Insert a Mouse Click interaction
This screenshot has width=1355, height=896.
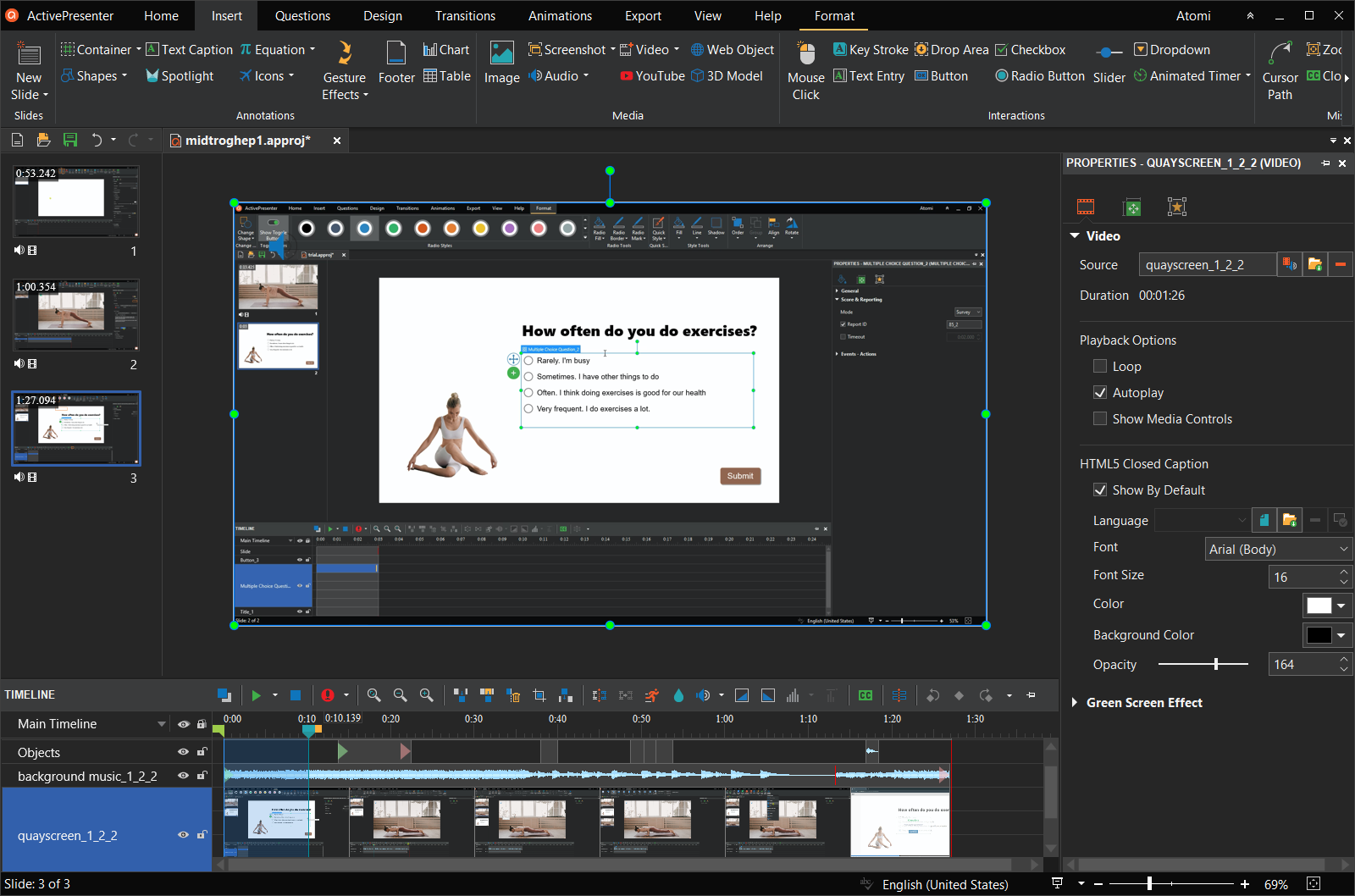pyautogui.click(x=805, y=71)
